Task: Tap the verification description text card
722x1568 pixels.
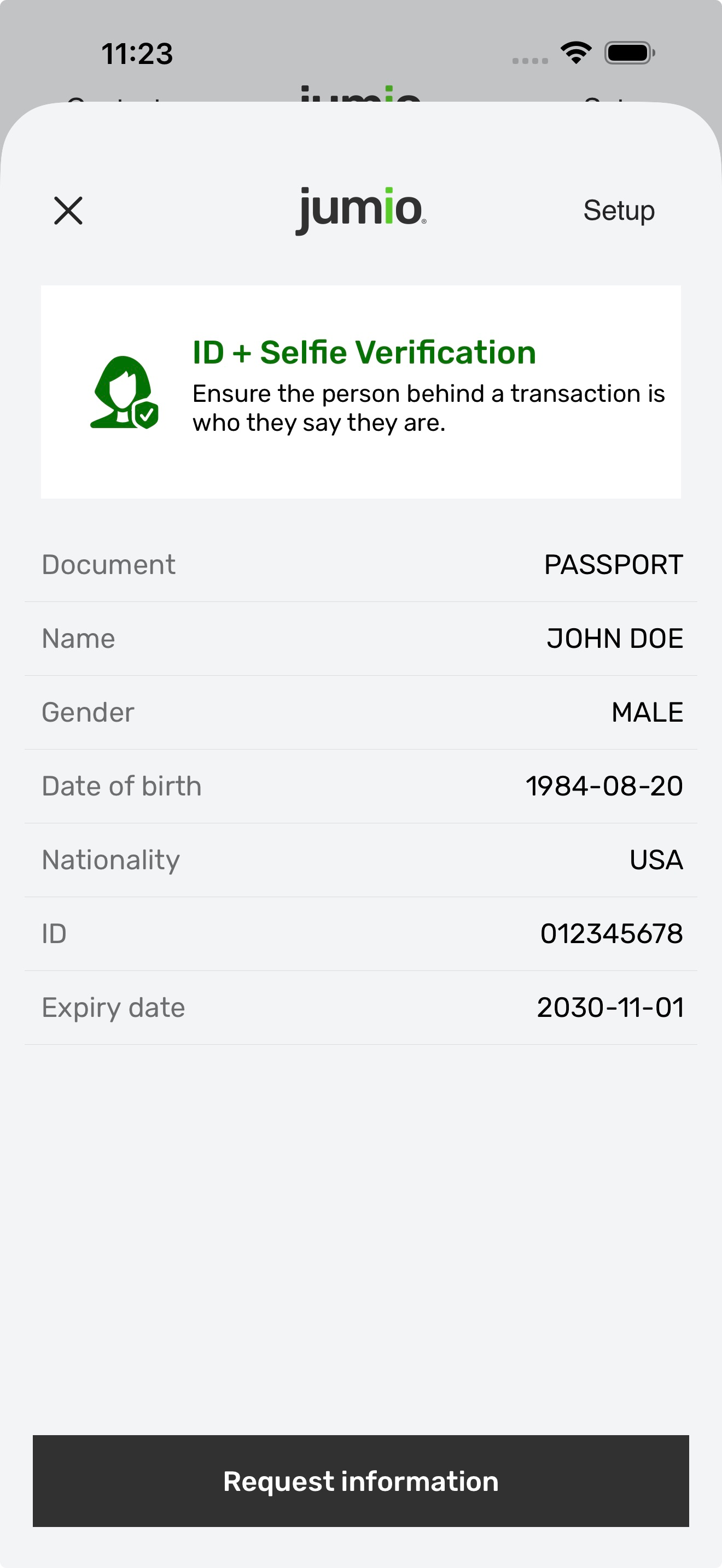Action: tap(361, 392)
